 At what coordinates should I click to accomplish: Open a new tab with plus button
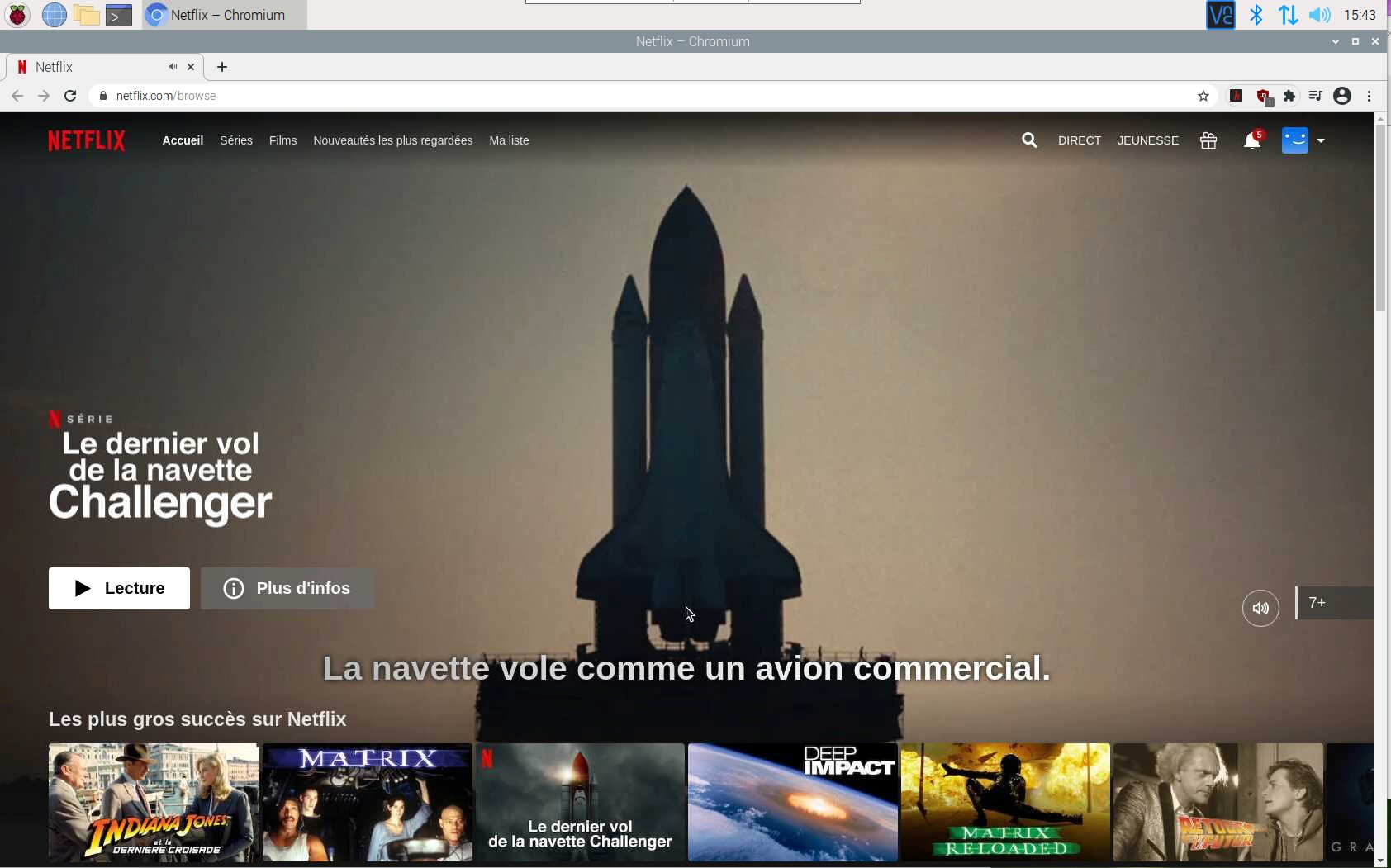coord(222,67)
